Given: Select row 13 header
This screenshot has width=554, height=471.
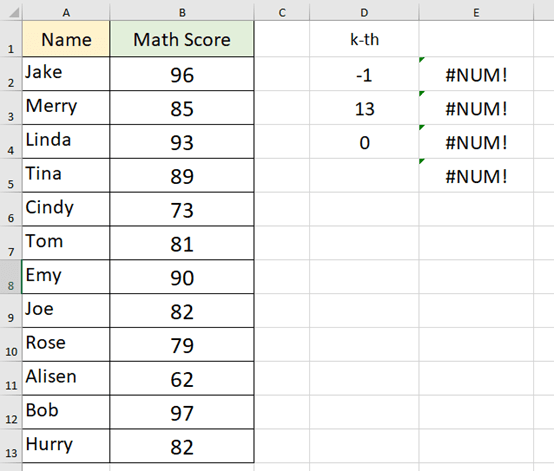Looking at the screenshot, I should click(x=11, y=446).
